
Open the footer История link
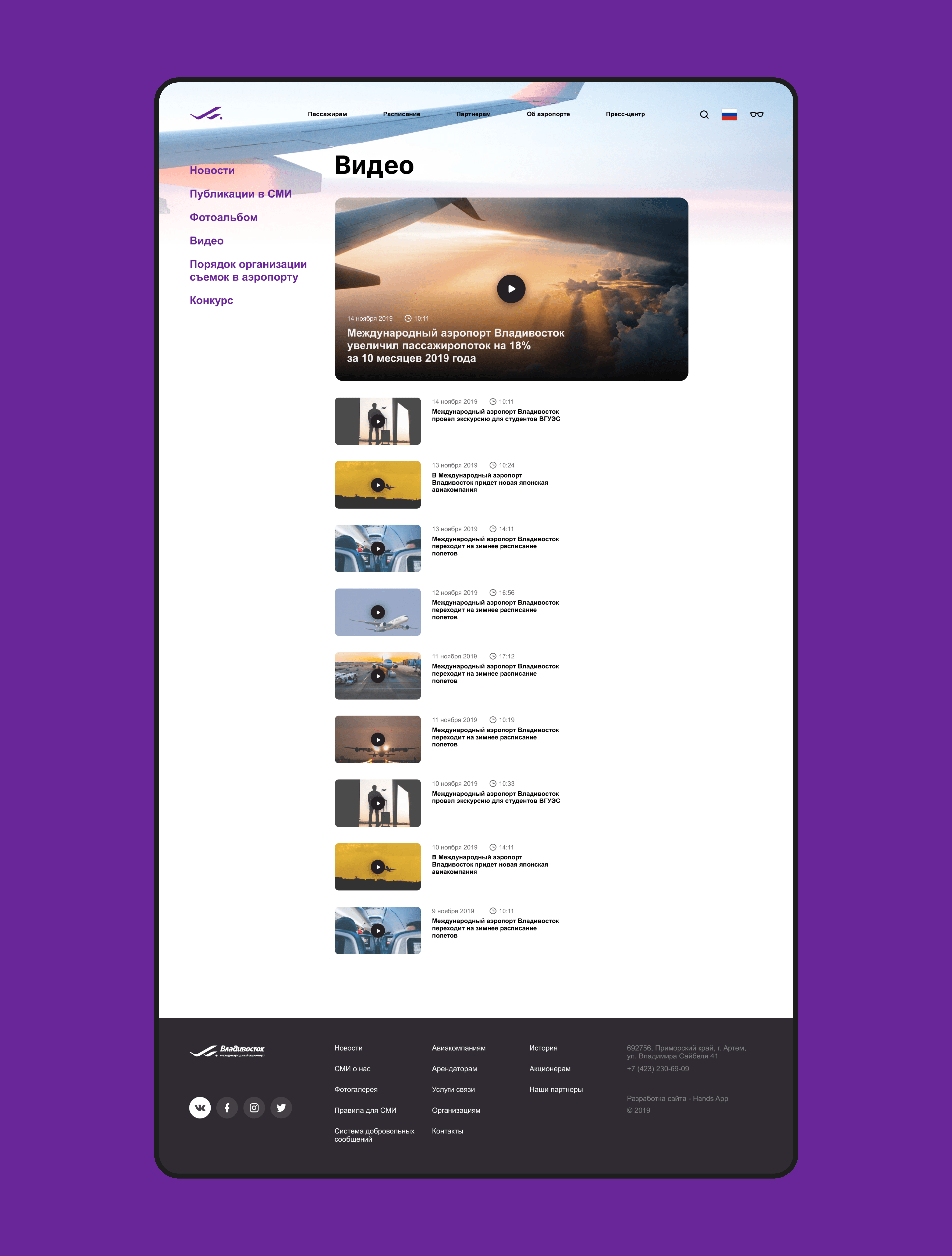tap(543, 1048)
